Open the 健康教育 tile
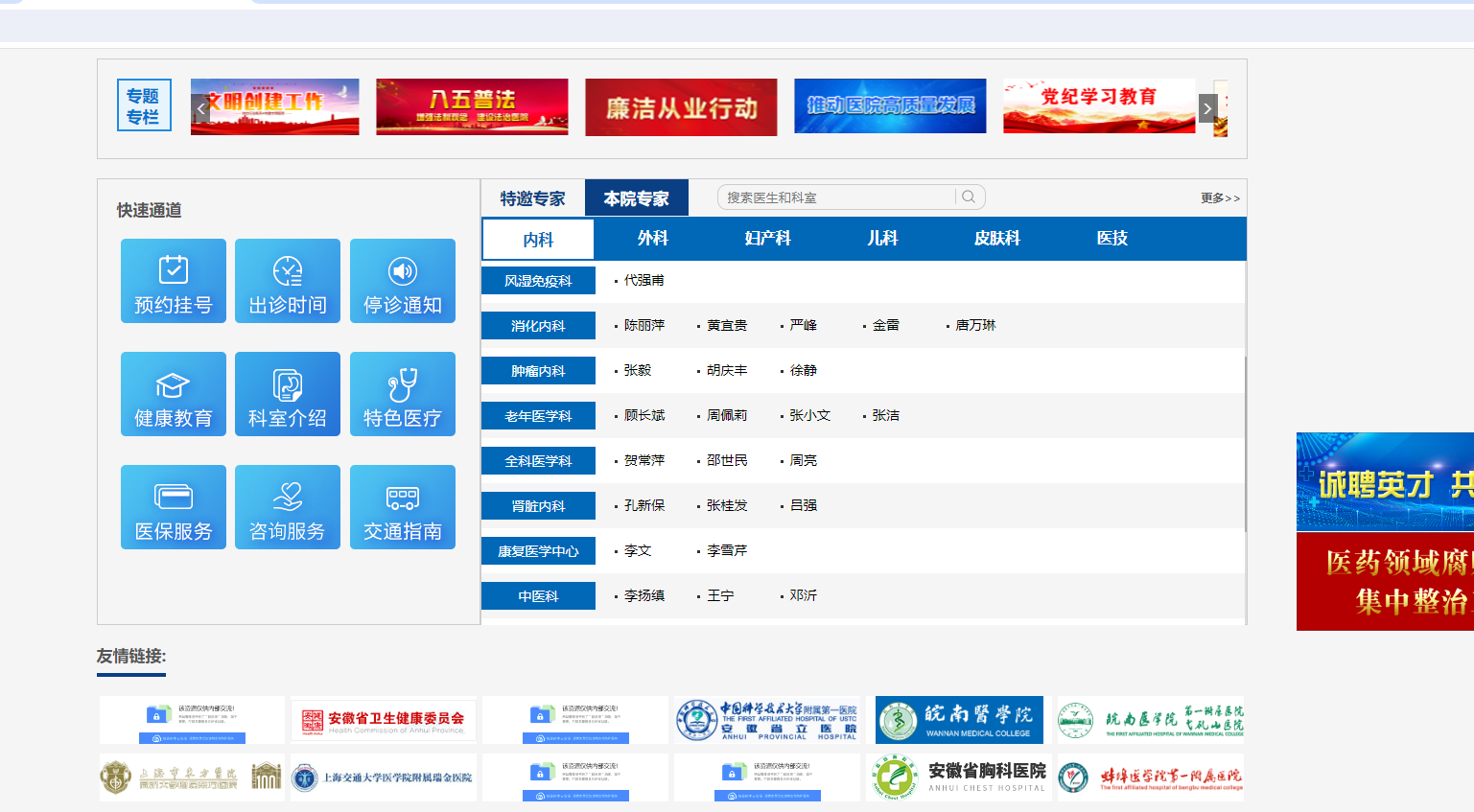 tap(174, 394)
